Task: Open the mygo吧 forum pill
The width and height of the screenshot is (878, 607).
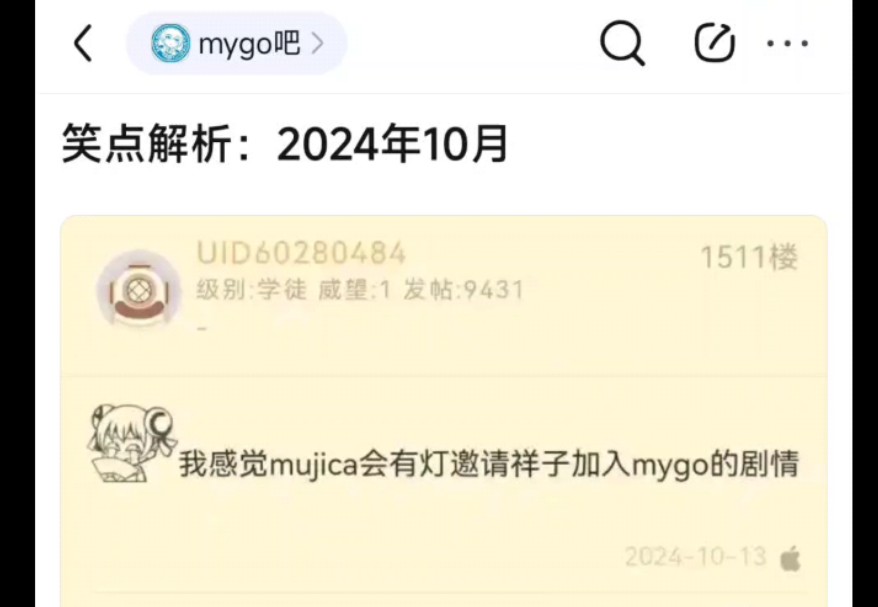Action: pos(236,43)
